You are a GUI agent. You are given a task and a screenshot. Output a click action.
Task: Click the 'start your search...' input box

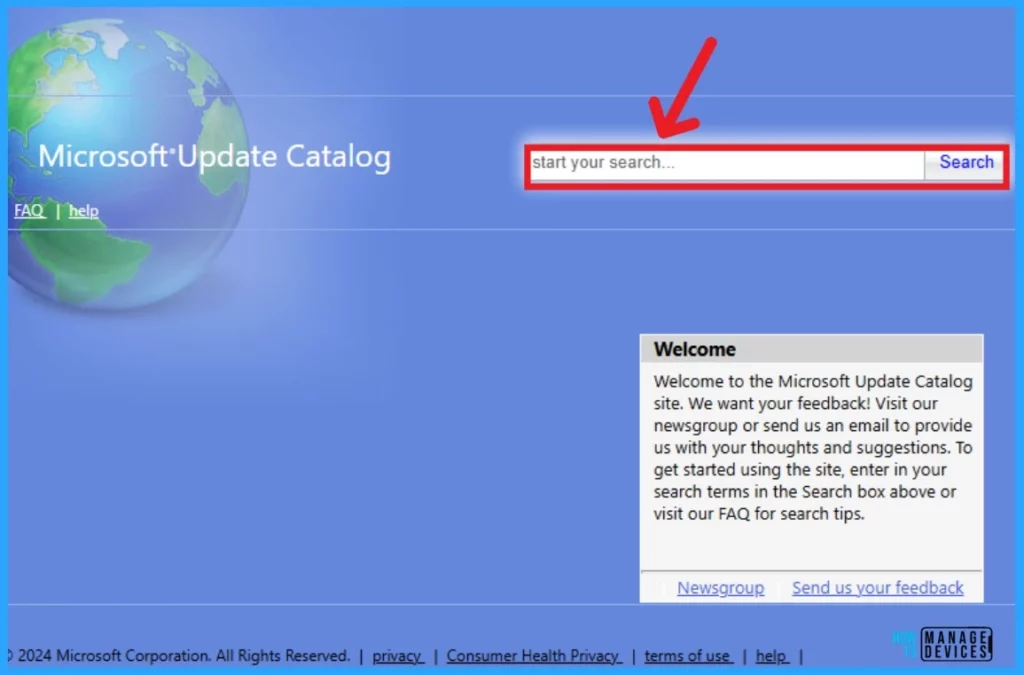(727, 163)
